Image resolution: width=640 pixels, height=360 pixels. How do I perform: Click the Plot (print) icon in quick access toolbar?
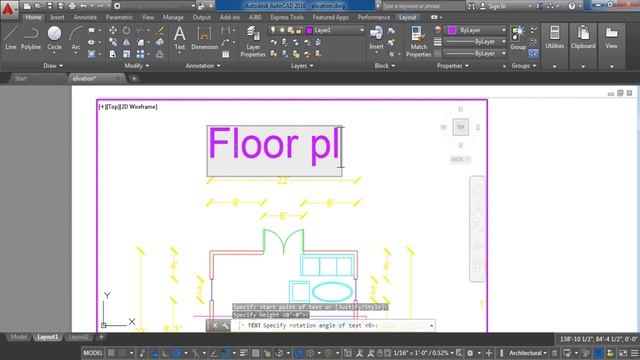pos(72,6)
